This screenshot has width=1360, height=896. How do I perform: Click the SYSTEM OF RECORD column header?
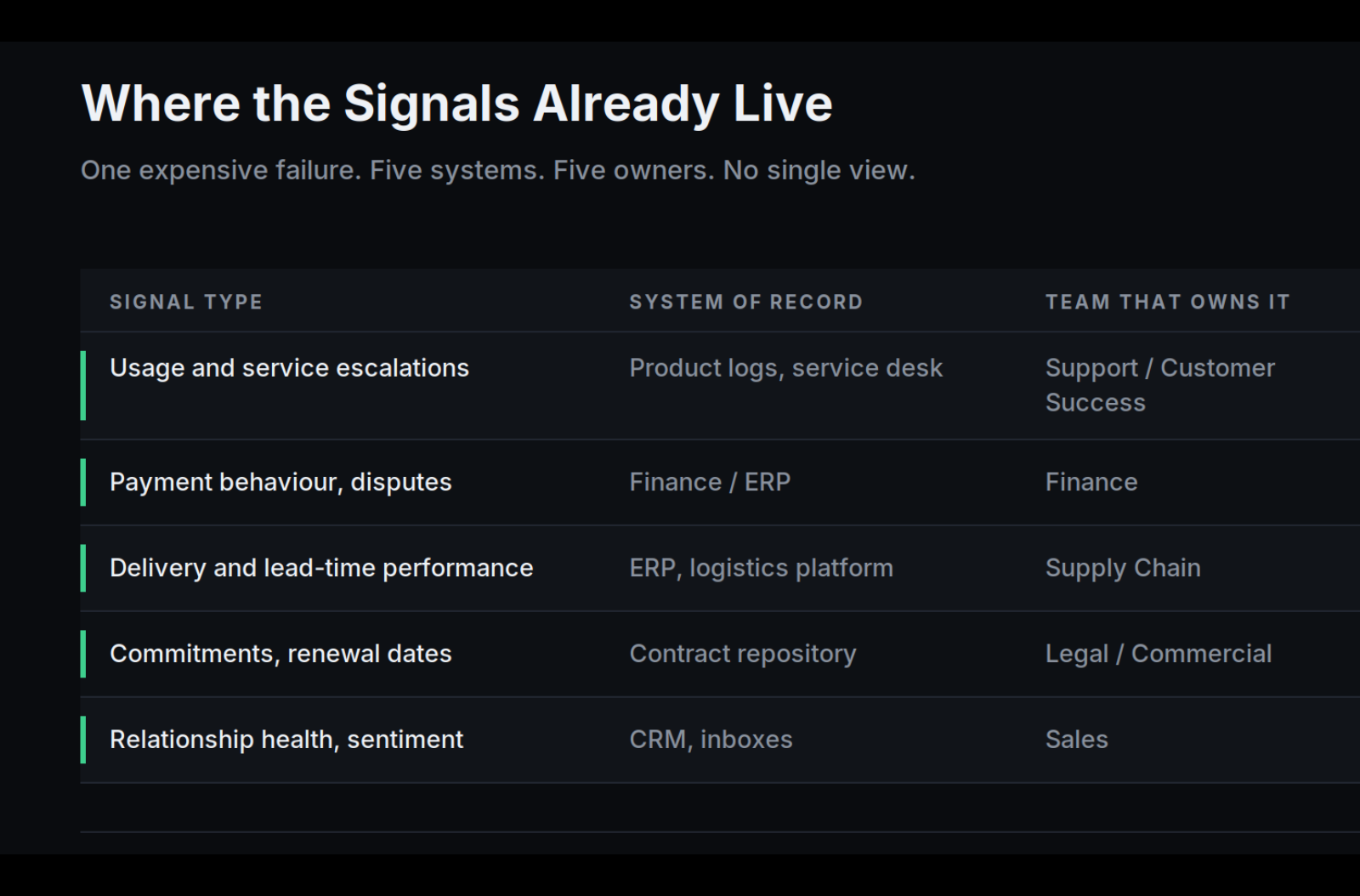(745, 302)
